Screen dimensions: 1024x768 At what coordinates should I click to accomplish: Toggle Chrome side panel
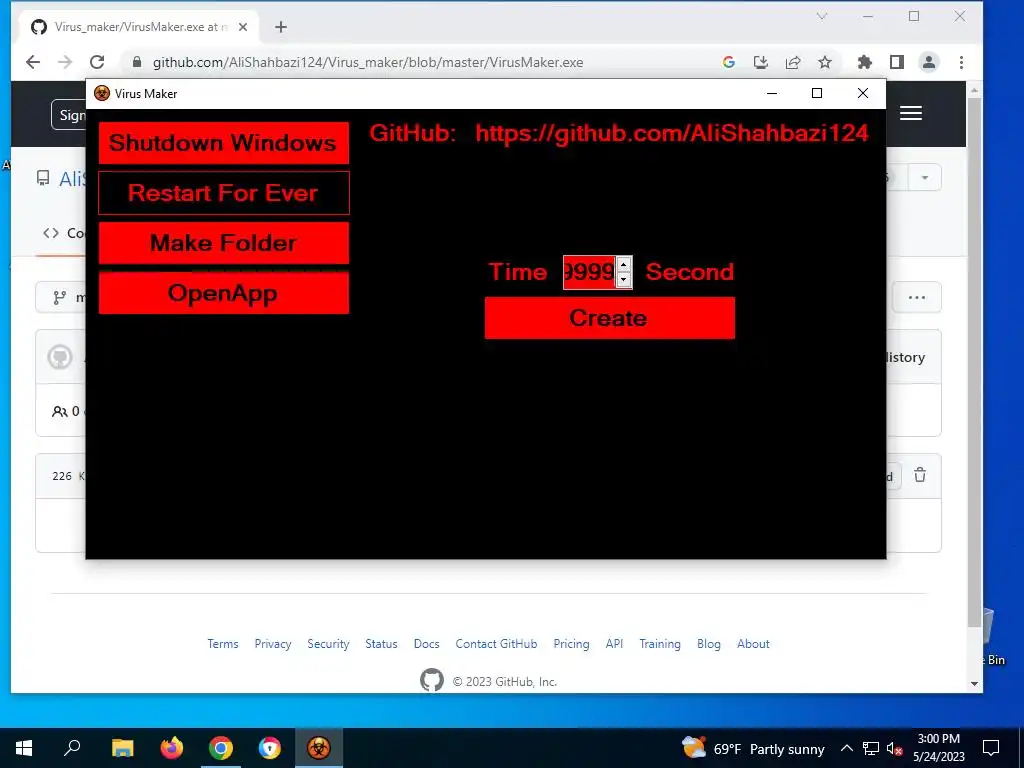[897, 62]
